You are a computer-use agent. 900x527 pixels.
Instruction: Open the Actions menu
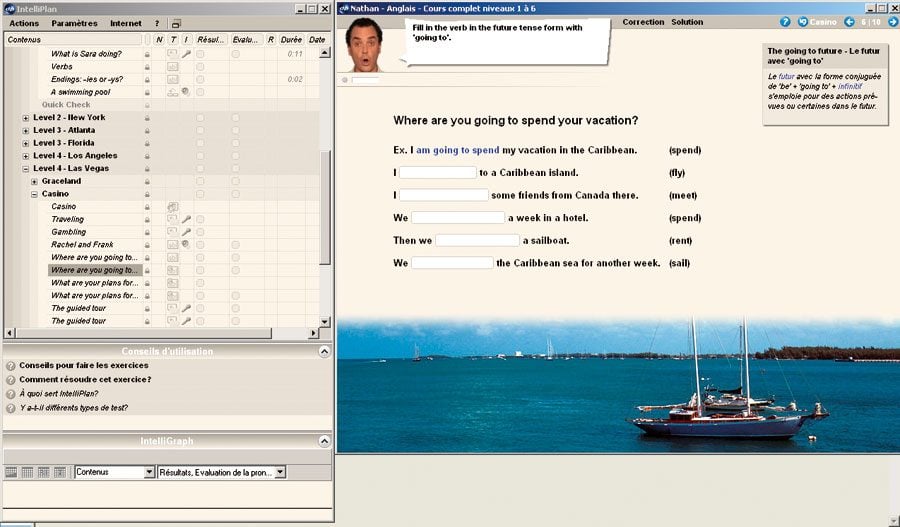pos(24,23)
